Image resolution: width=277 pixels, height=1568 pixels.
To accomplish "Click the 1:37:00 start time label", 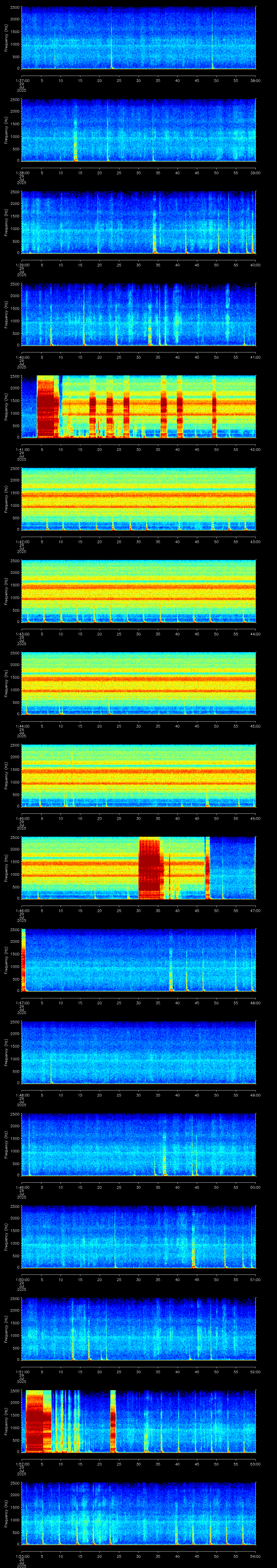I will click(x=22, y=80).
